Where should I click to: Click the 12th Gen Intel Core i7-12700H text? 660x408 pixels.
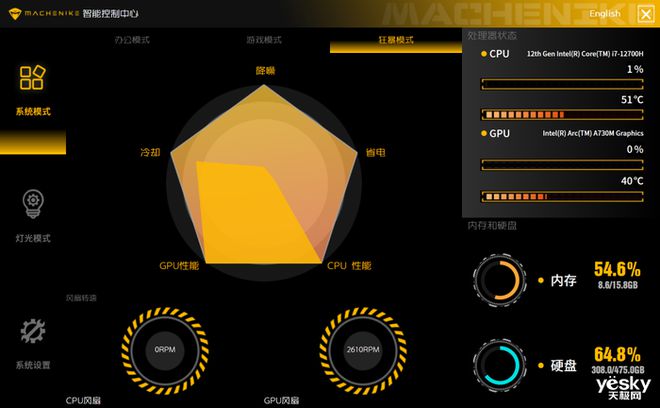(x=585, y=54)
